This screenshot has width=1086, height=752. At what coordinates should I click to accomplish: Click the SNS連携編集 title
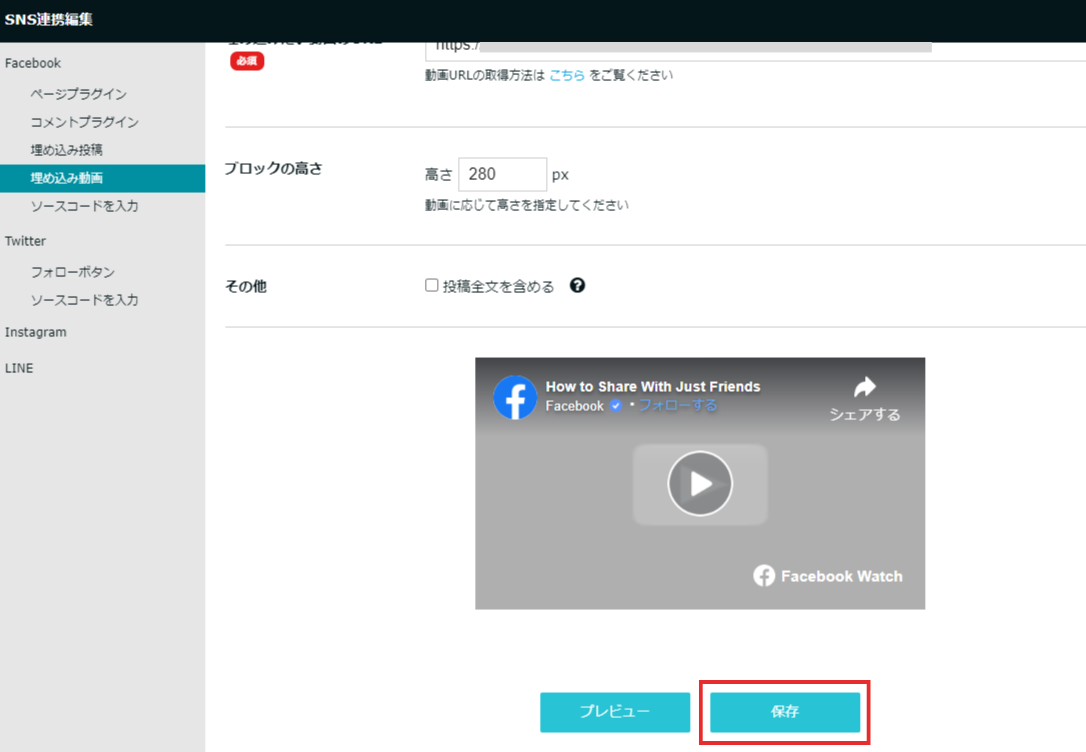point(48,19)
